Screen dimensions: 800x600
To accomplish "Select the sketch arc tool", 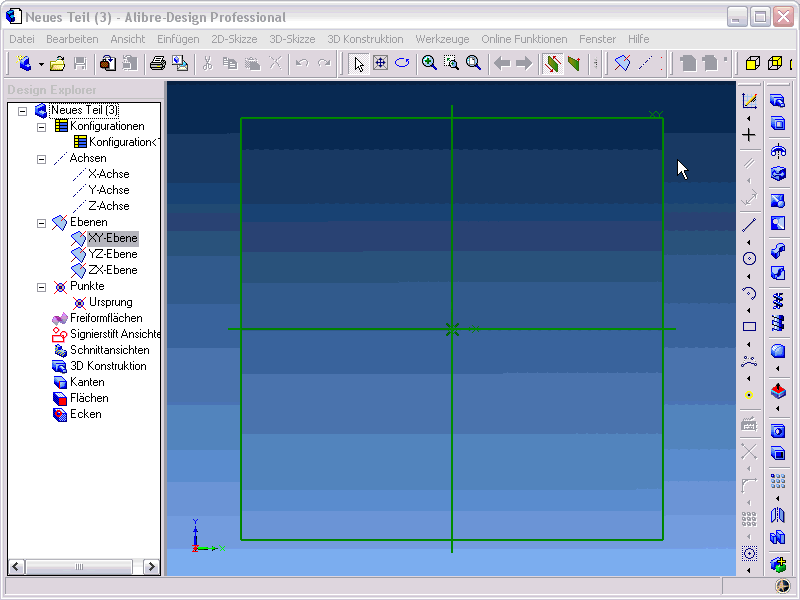I will pos(749,293).
